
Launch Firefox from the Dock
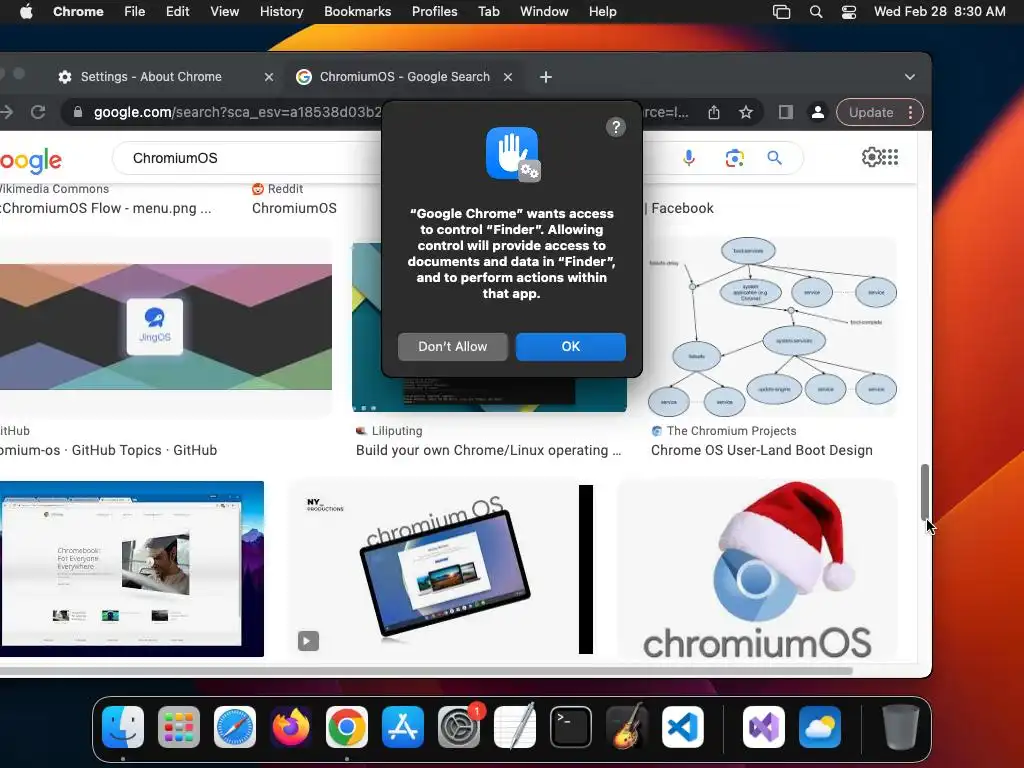[291, 727]
